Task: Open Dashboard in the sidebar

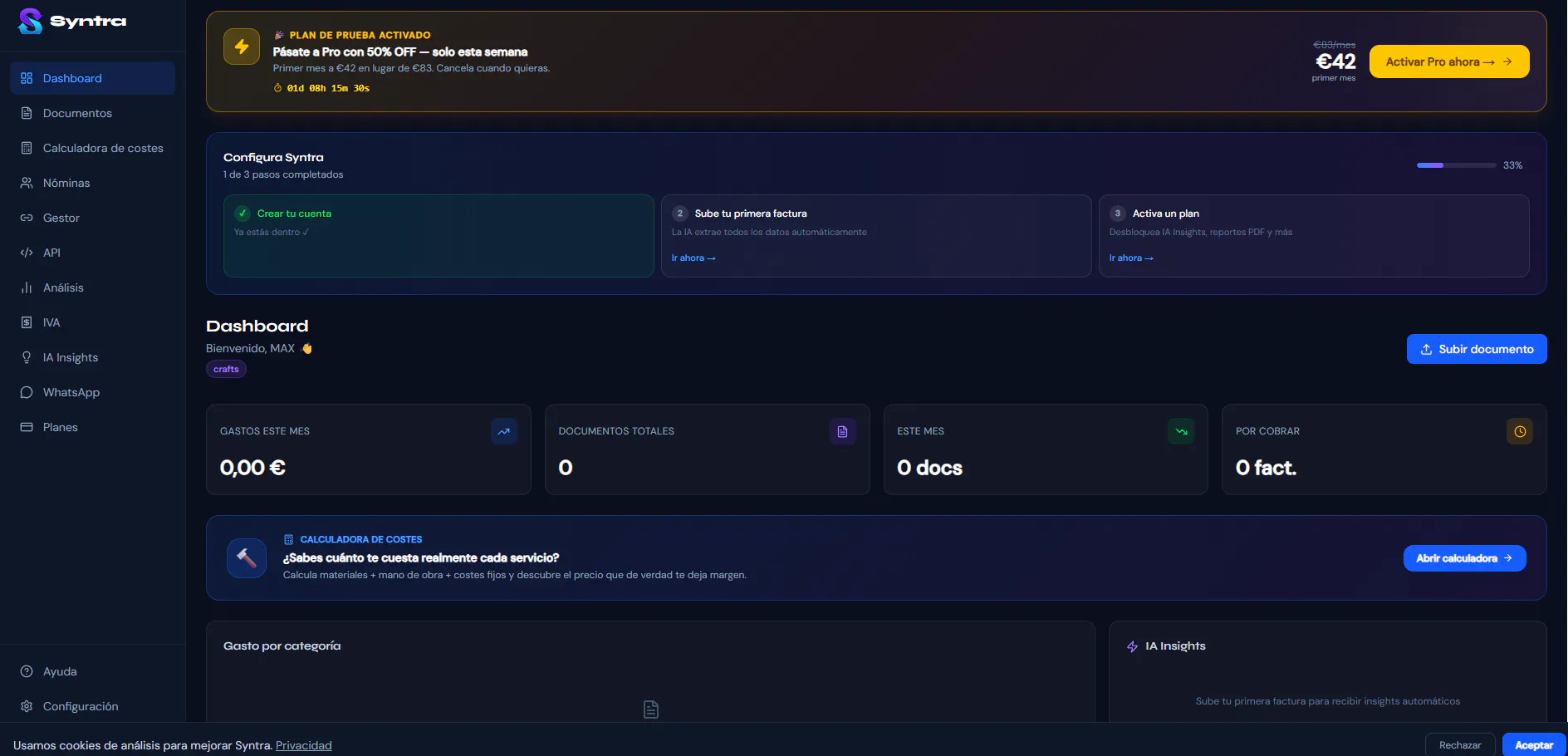Action: click(x=92, y=78)
